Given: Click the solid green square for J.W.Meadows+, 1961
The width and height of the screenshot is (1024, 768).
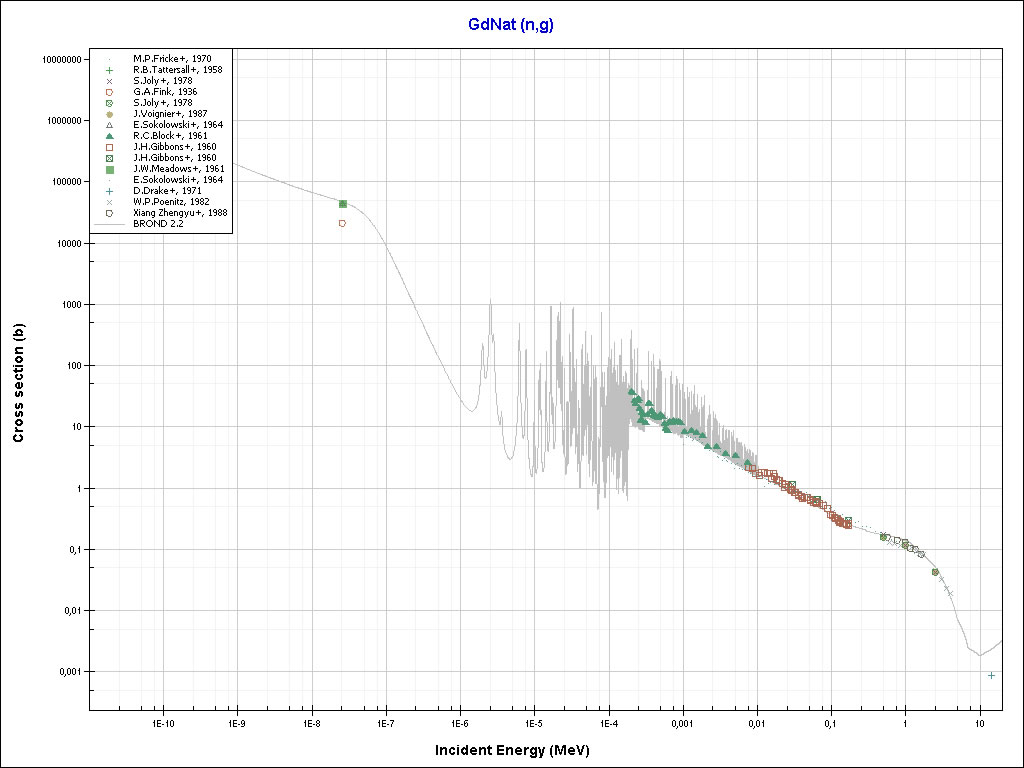Looking at the screenshot, I should tap(109, 169).
